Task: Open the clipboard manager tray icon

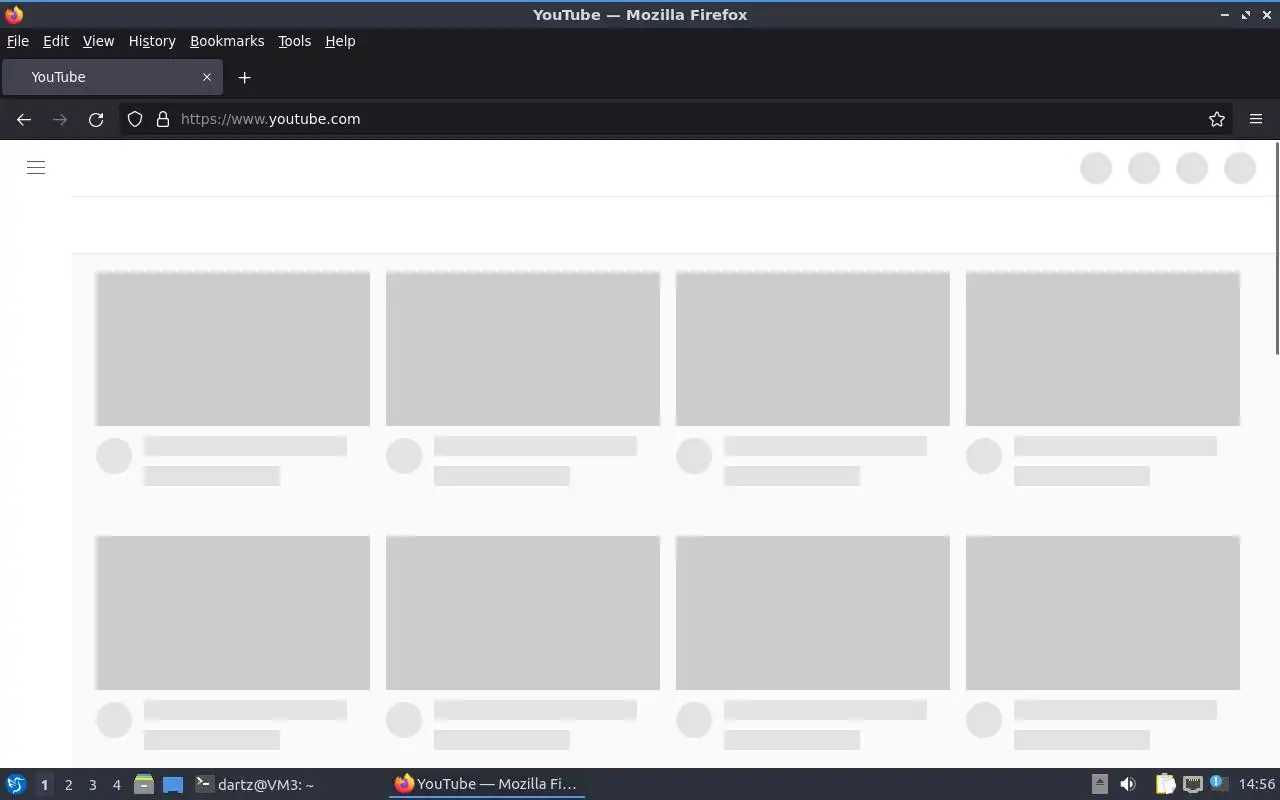Action: click(x=1165, y=784)
